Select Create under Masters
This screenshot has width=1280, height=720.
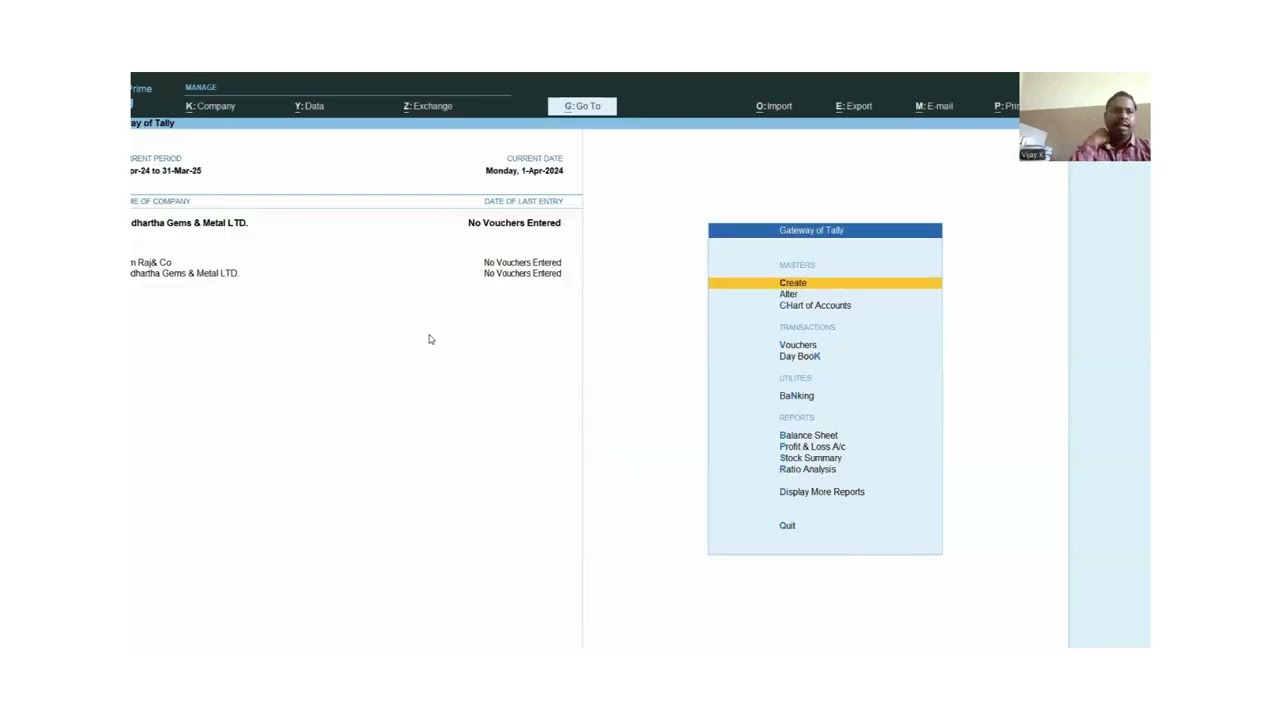tap(825, 283)
